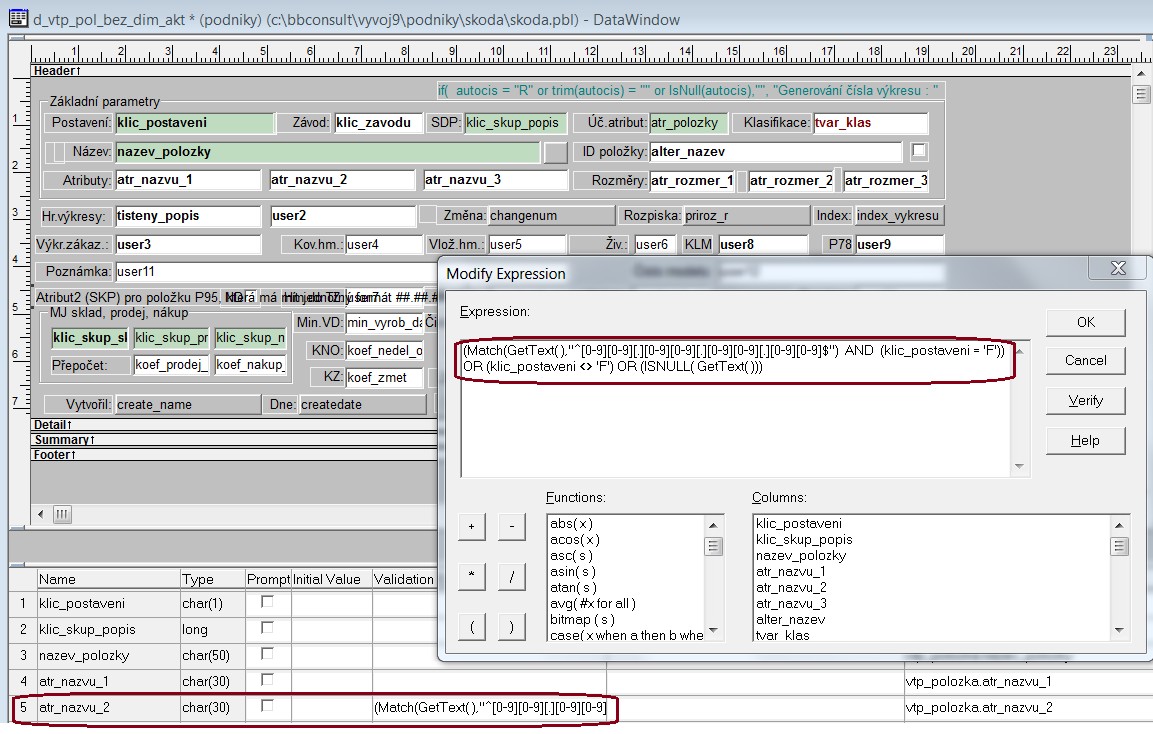Open validation cell for atr_nazvu_2
The image size is (1153, 734).
(x=490, y=708)
